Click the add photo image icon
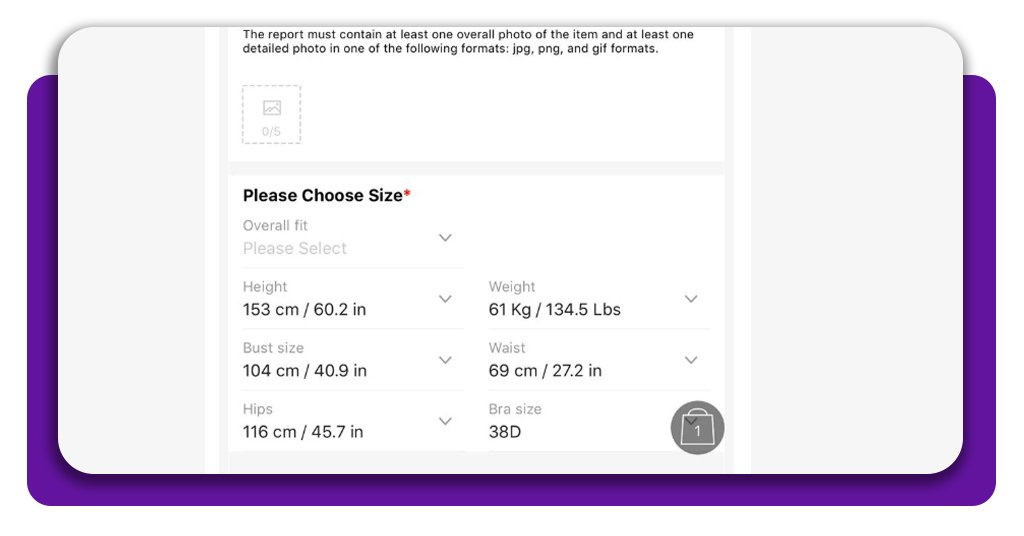Image resolution: width=1024 pixels, height=536 pixels. point(271,108)
